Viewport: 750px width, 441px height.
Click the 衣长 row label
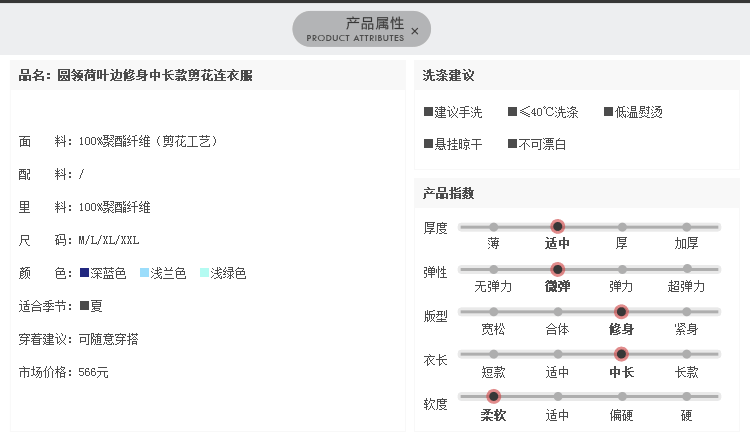pyautogui.click(x=435, y=360)
